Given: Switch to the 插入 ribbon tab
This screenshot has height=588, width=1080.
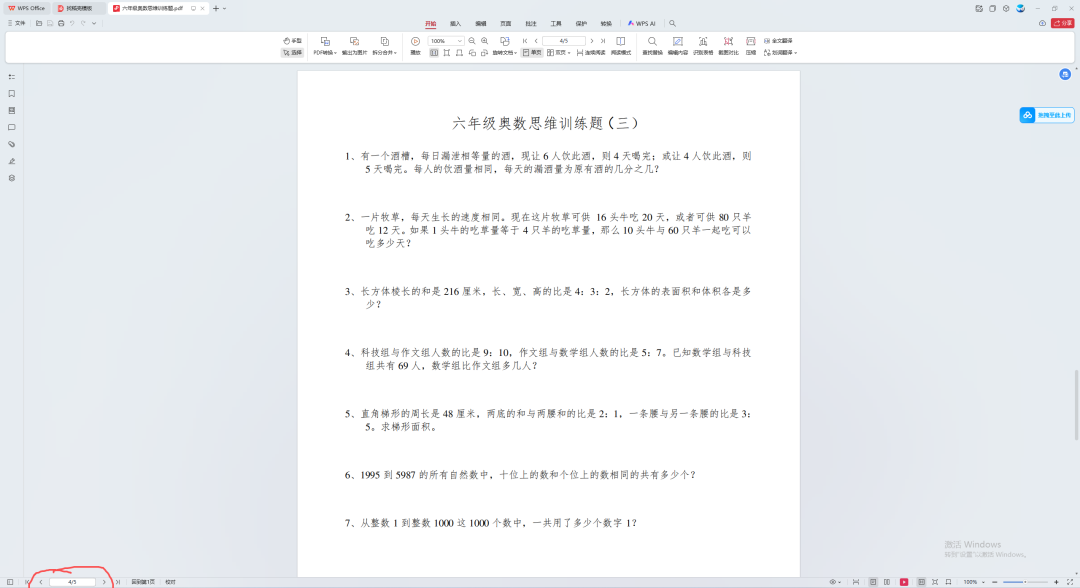Looking at the screenshot, I should [456, 24].
